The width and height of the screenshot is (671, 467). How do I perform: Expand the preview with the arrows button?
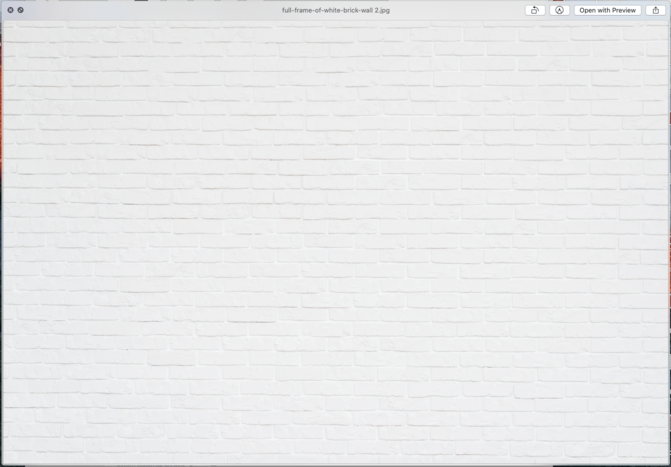pyautogui.click(x=21, y=10)
